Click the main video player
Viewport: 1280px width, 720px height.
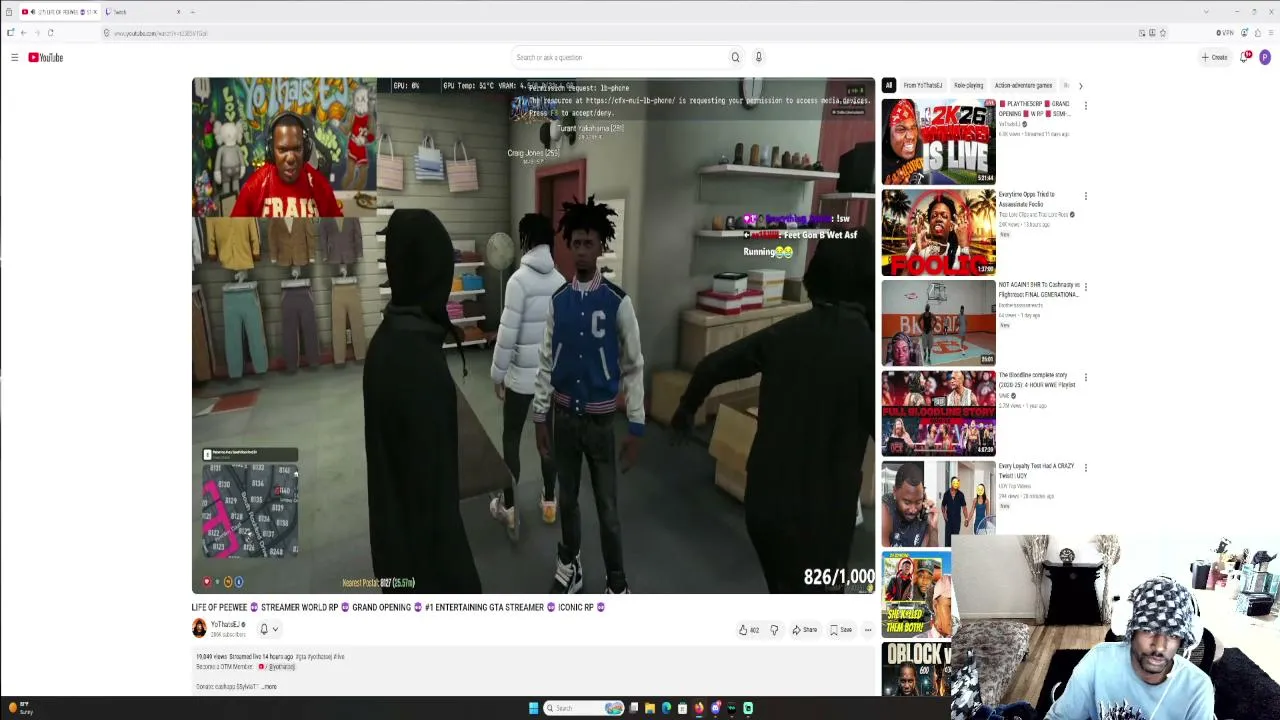533,336
